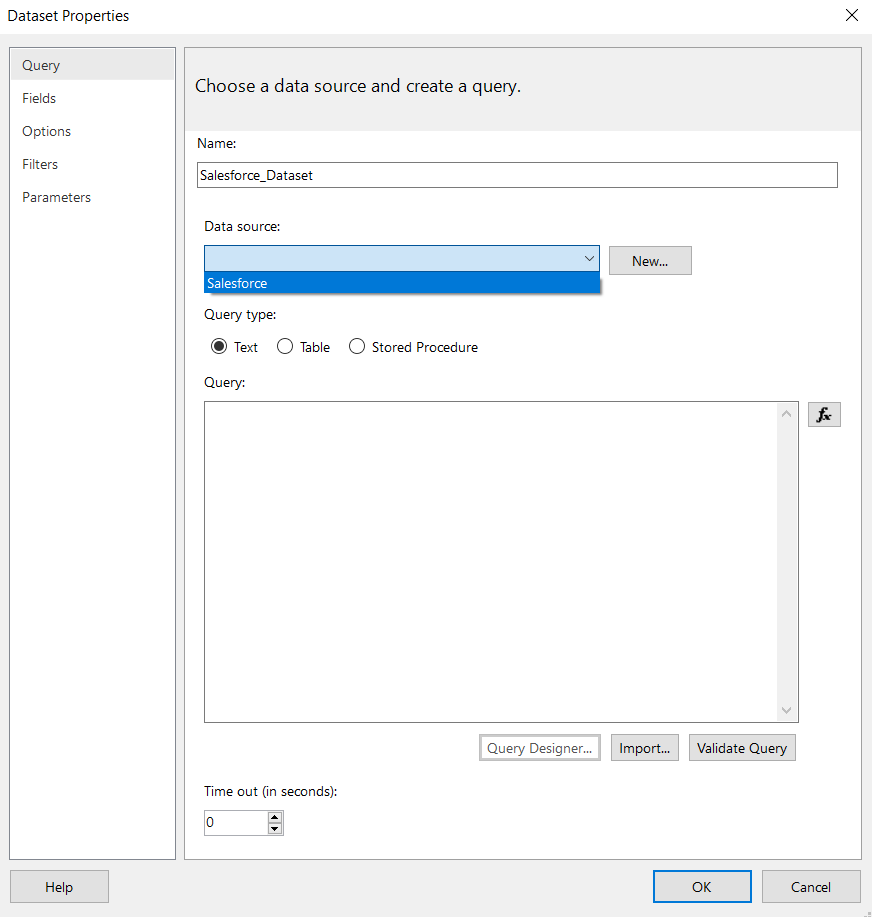
Task: Cancel the Dataset Properties dialog
Action: 811,887
